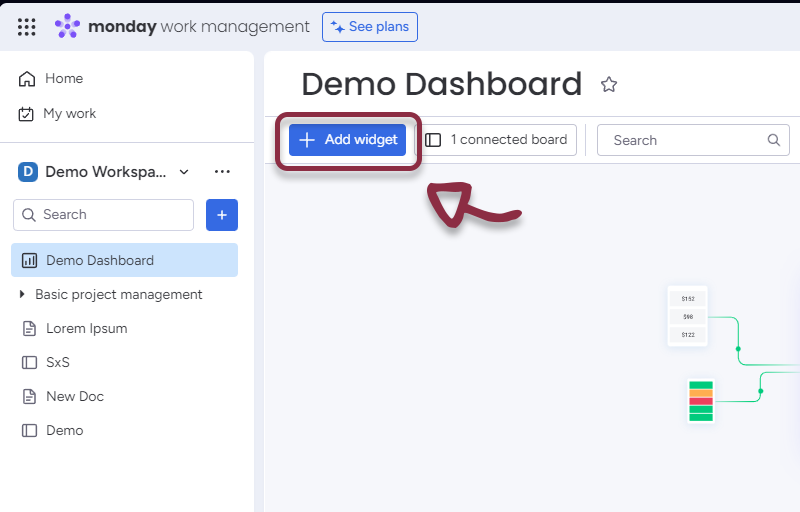Image resolution: width=800 pixels, height=512 pixels.
Task: Select Demo Dashboard in the sidebar
Action: pyautogui.click(x=100, y=261)
